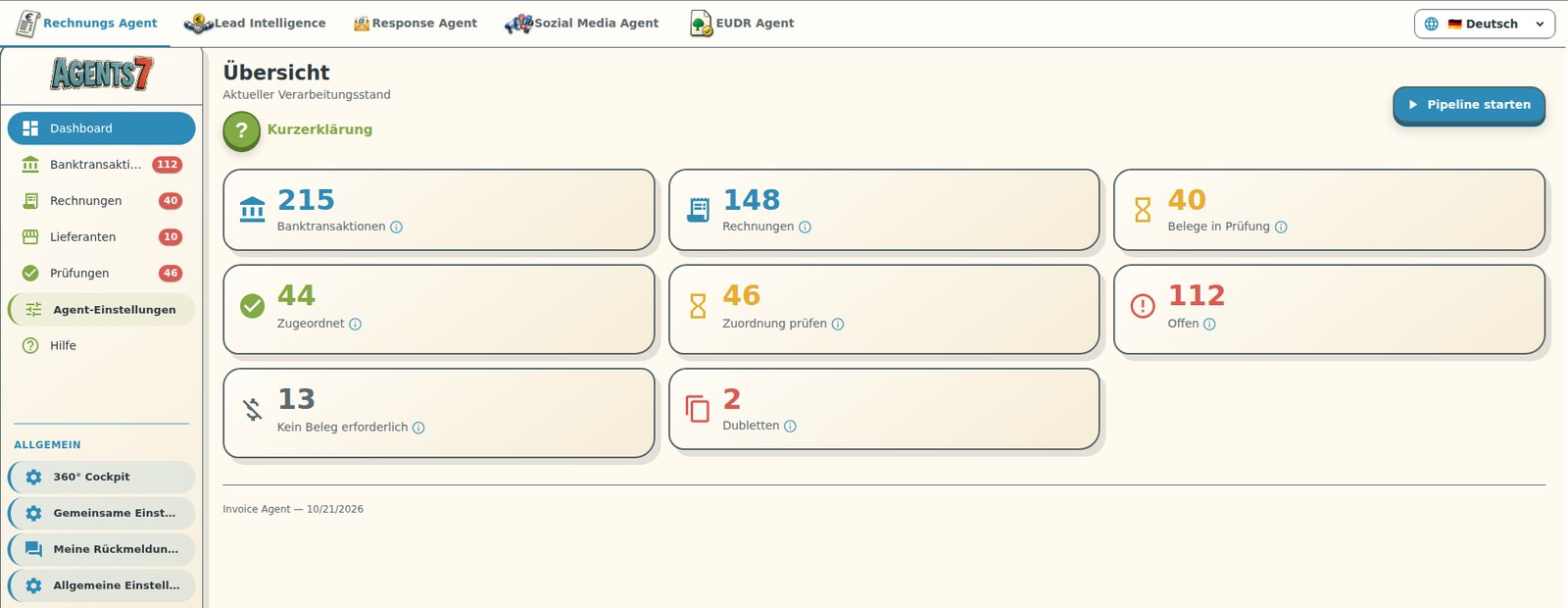Click the Pipeline starten button
Image resolution: width=1568 pixels, height=608 pixels.
pyautogui.click(x=1468, y=105)
